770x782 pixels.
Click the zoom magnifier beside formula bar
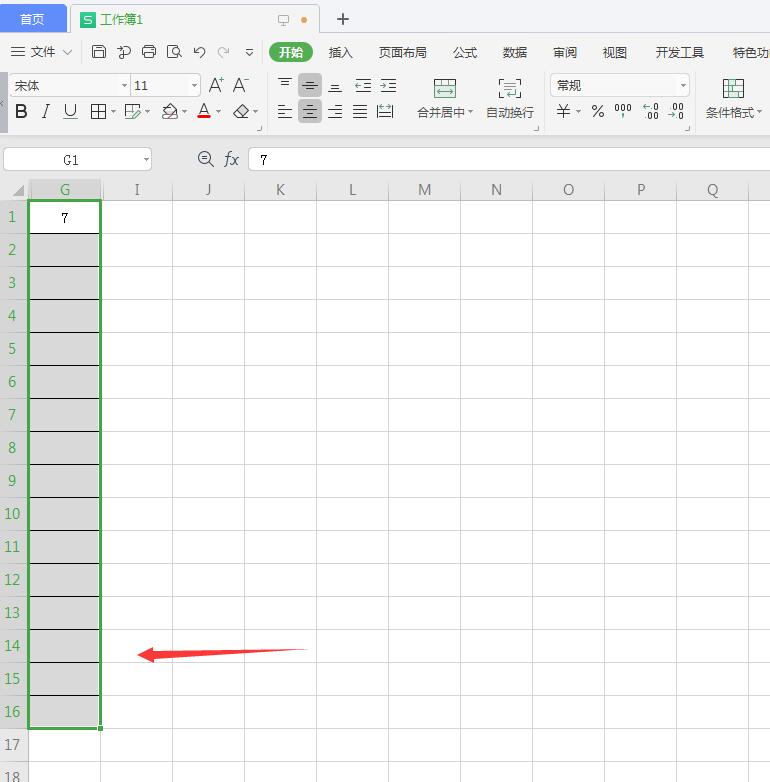206,159
